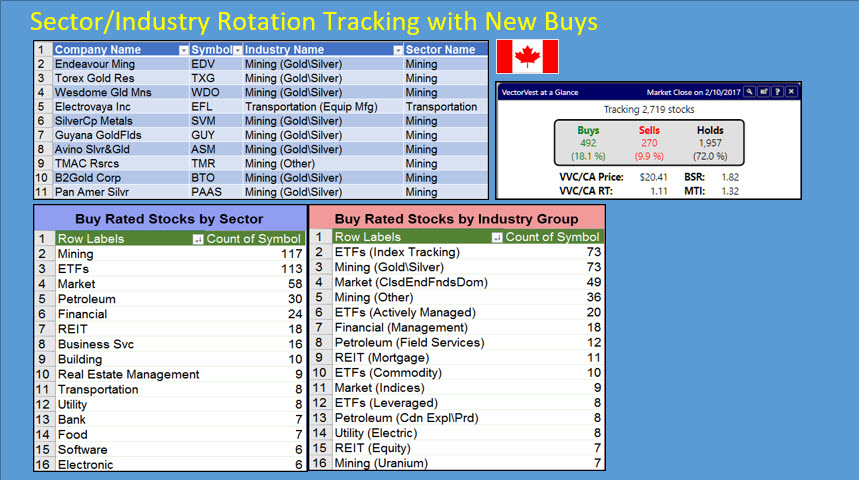Click the Holds count 1,957
Viewport: 859px width, 480px height.
click(x=710, y=143)
